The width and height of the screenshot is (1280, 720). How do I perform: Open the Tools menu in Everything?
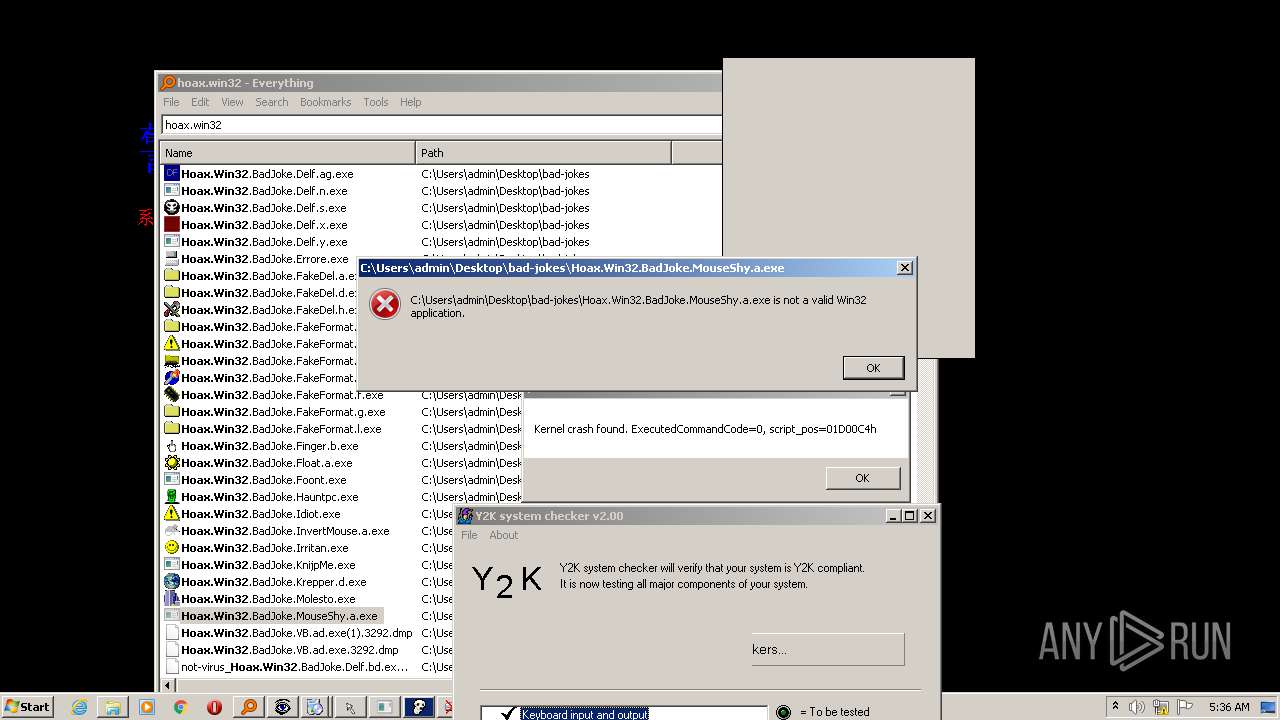point(376,102)
